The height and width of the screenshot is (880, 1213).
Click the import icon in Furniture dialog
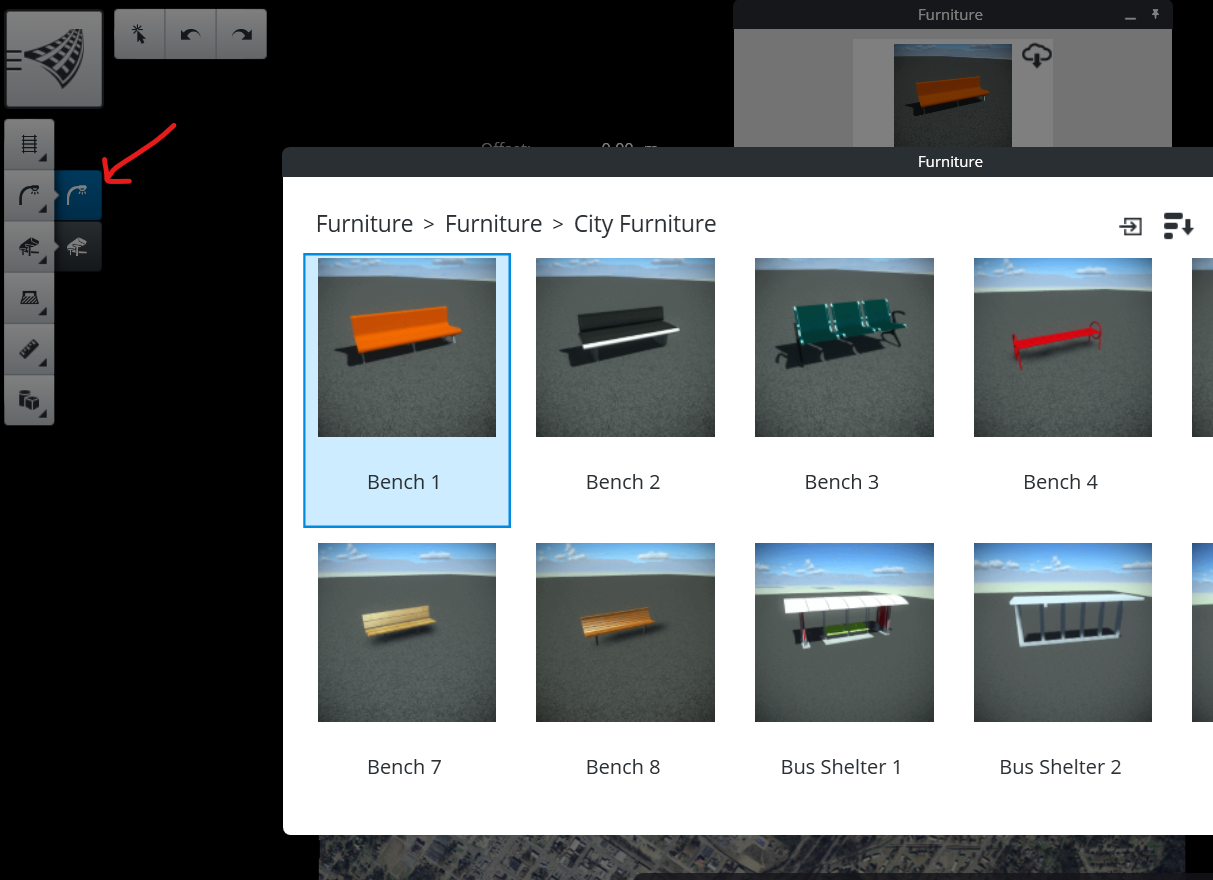click(x=1130, y=227)
